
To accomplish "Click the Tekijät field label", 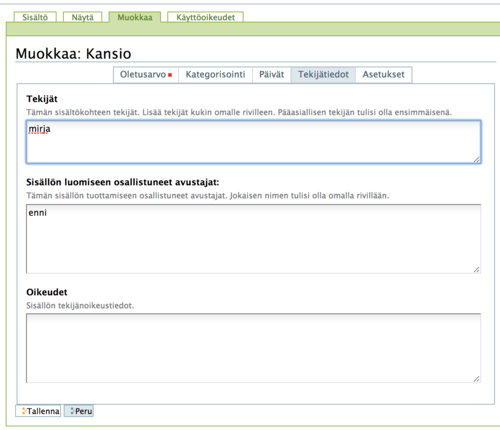I will 42,99.
